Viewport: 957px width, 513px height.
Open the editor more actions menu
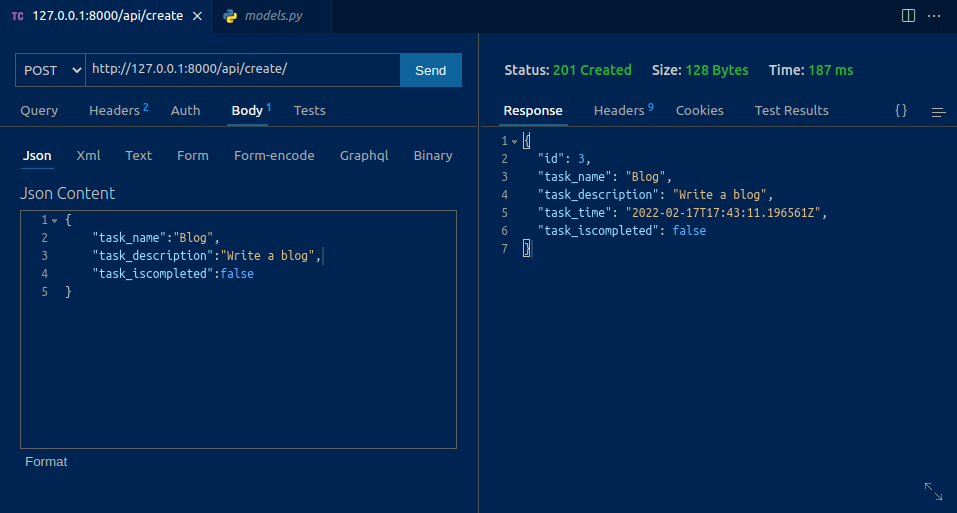point(934,16)
